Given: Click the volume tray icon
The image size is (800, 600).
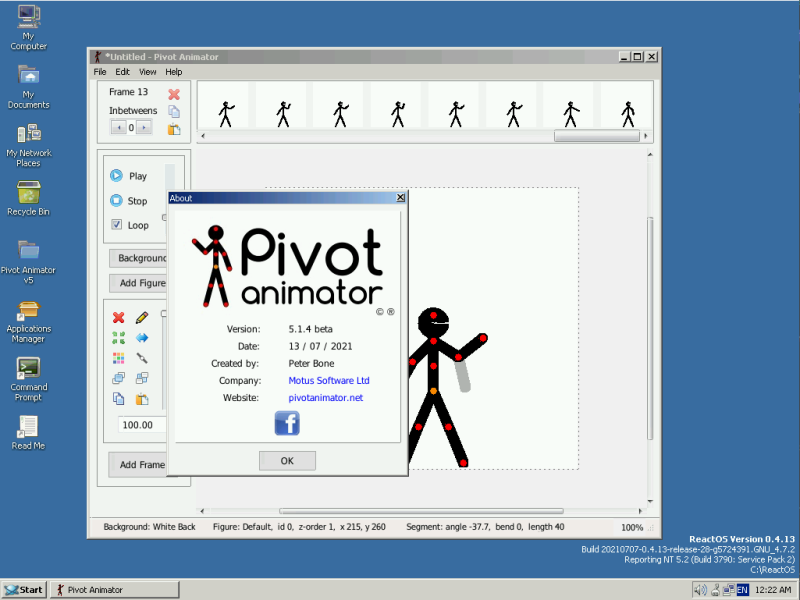Looking at the screenshot, I should [701, 590].
